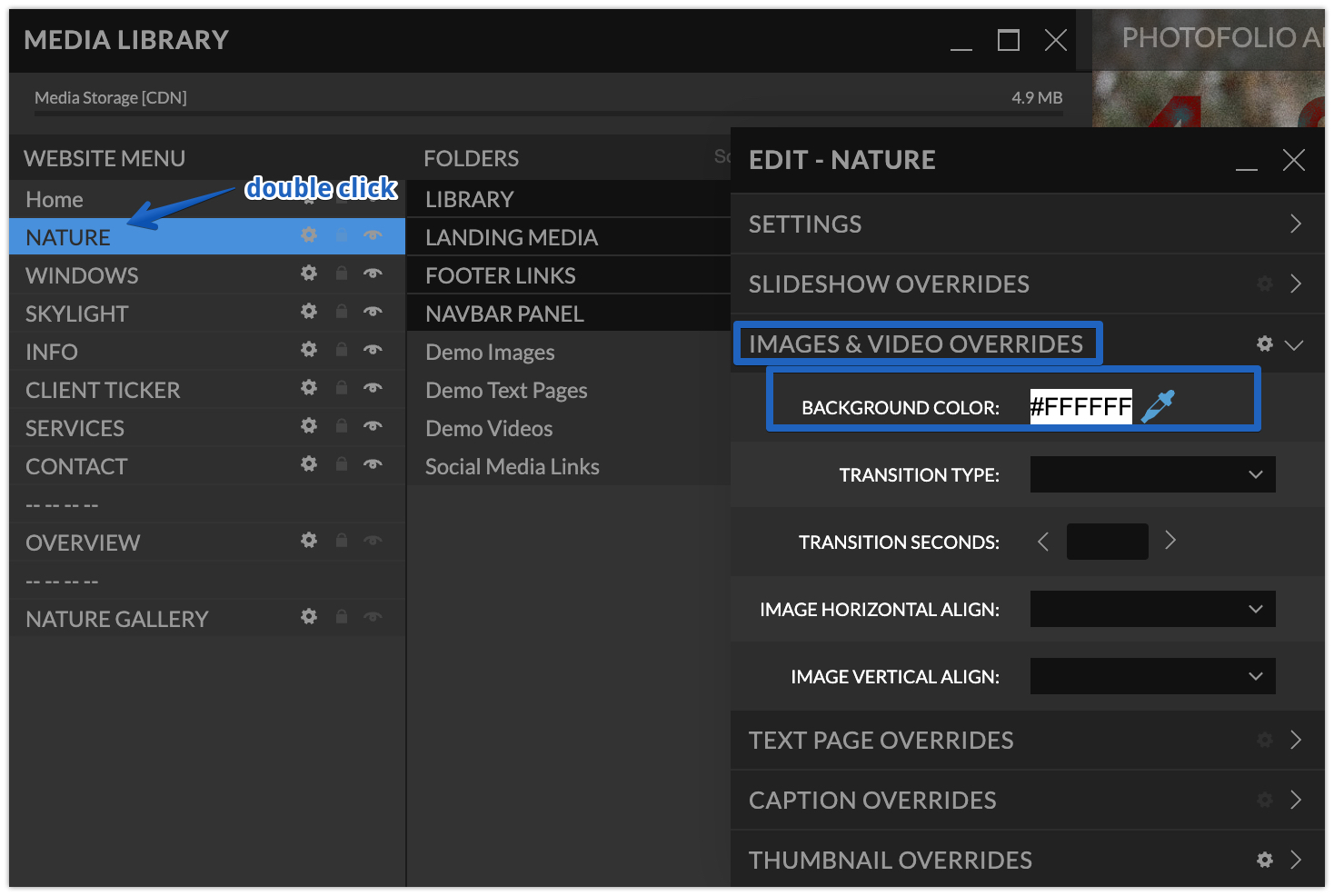Click the lock icon beside SKYLIGHT
Image resolution: width=1334 pixels, height=896 pixels.
pyautogui.click(x=342, y=312)
